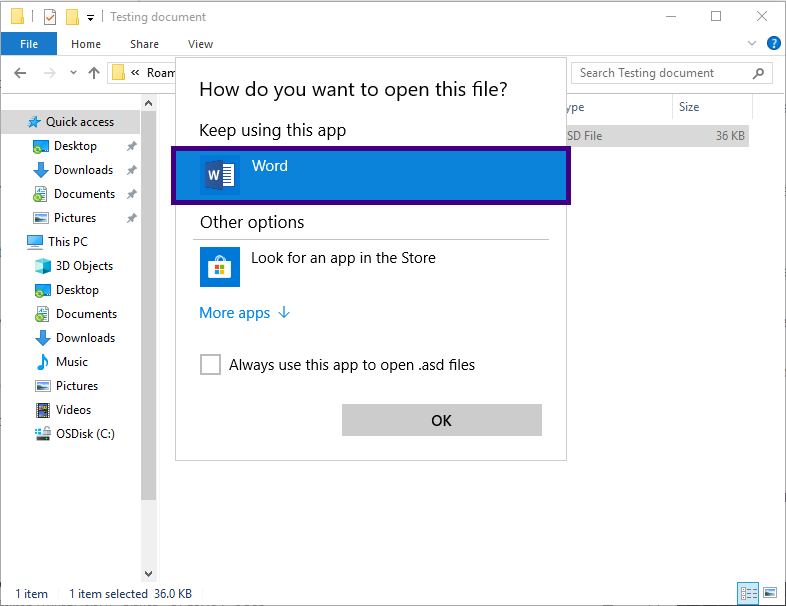Choose Look for an app in the Store

click(x=370, y=267)
